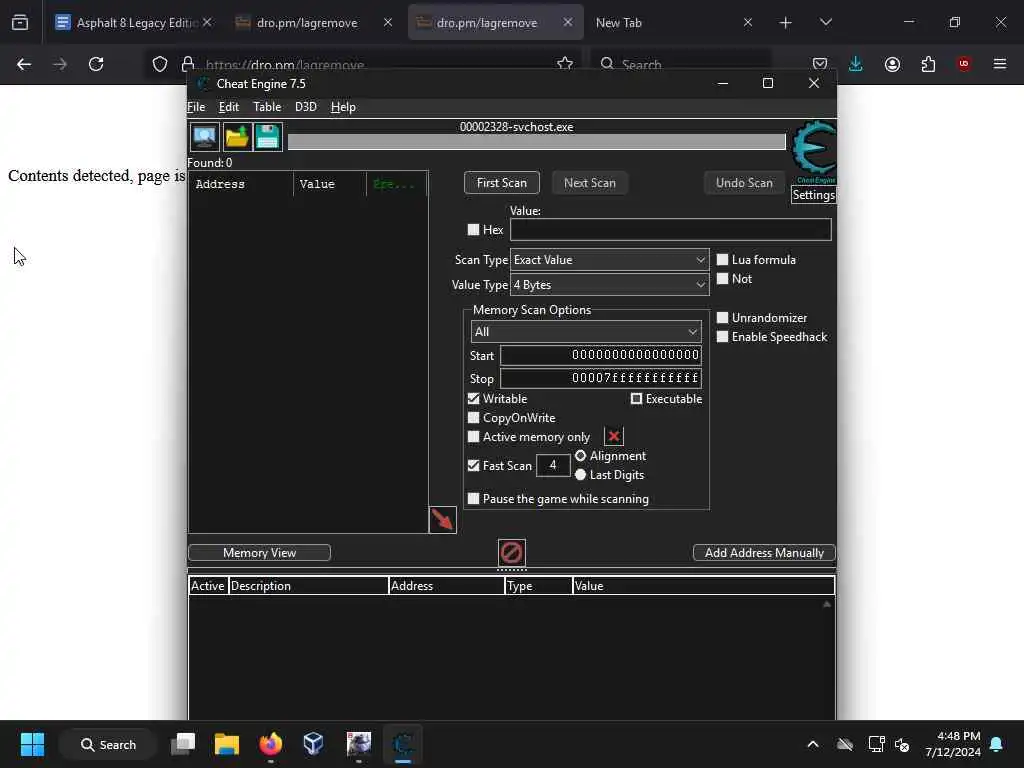This screenshot has width=1024, height=768.
Task: Open the Help menu
Action: [343, 106]
